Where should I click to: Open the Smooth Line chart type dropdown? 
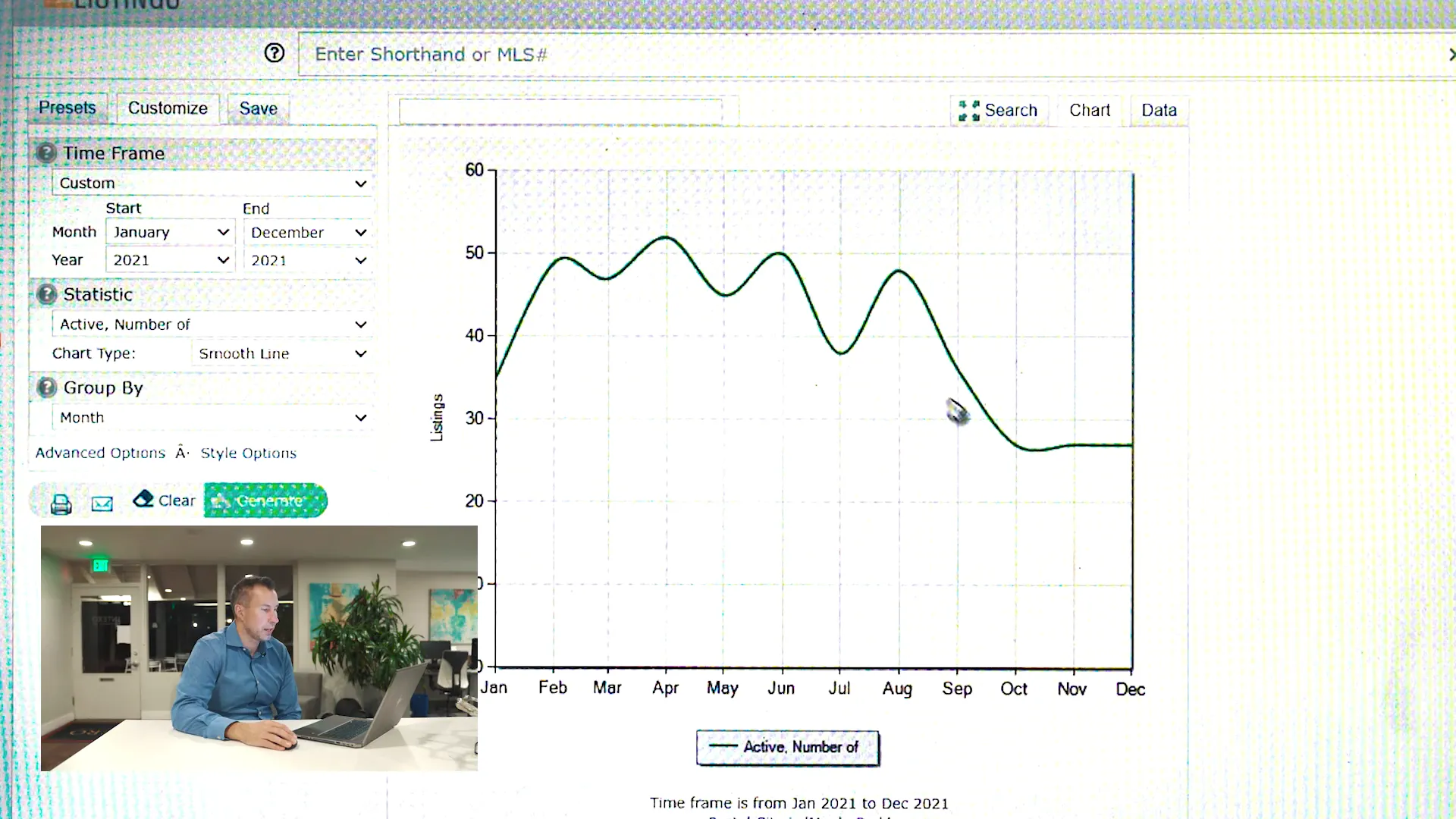coord(282,353)
